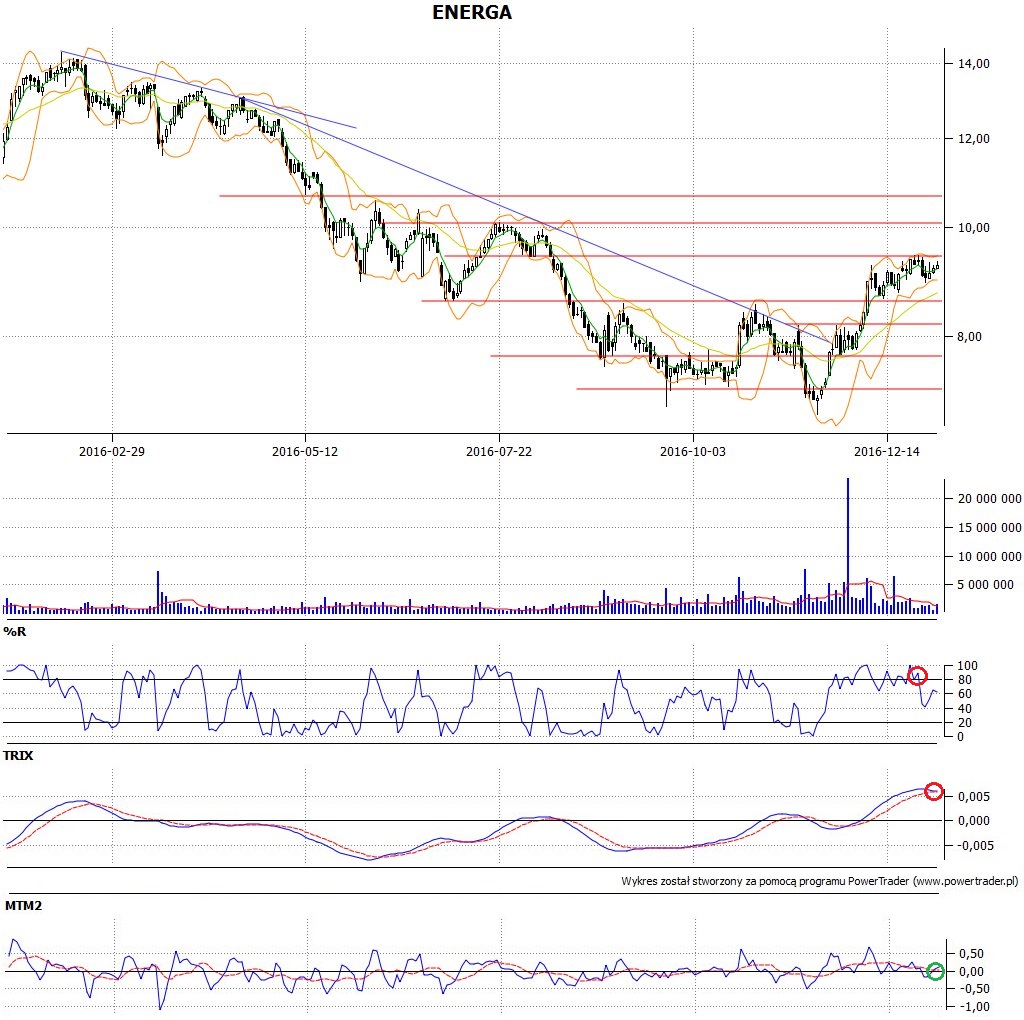Click the green circle marker on MTM2
1024x1020 pixels.
[x=935, y=971]
